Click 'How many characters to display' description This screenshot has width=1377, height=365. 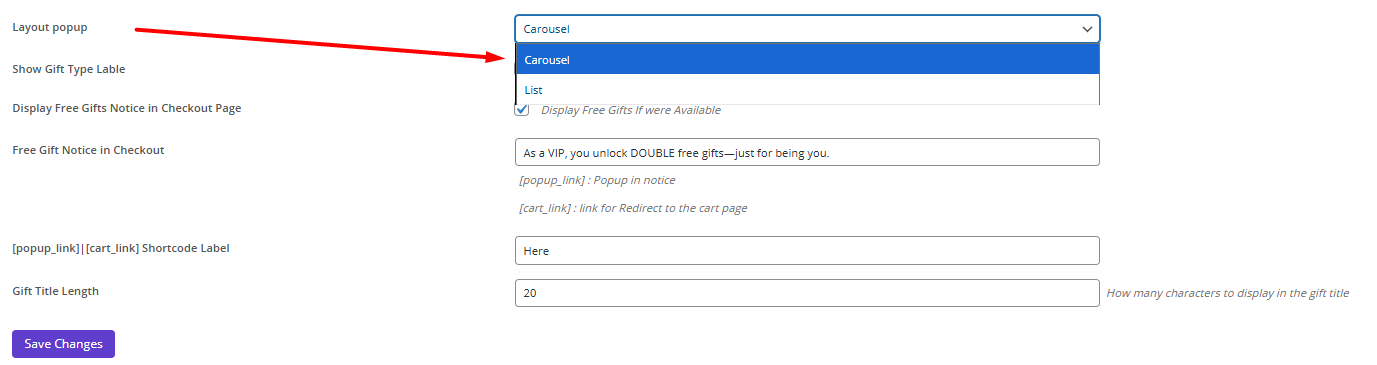coord(1228,294)
